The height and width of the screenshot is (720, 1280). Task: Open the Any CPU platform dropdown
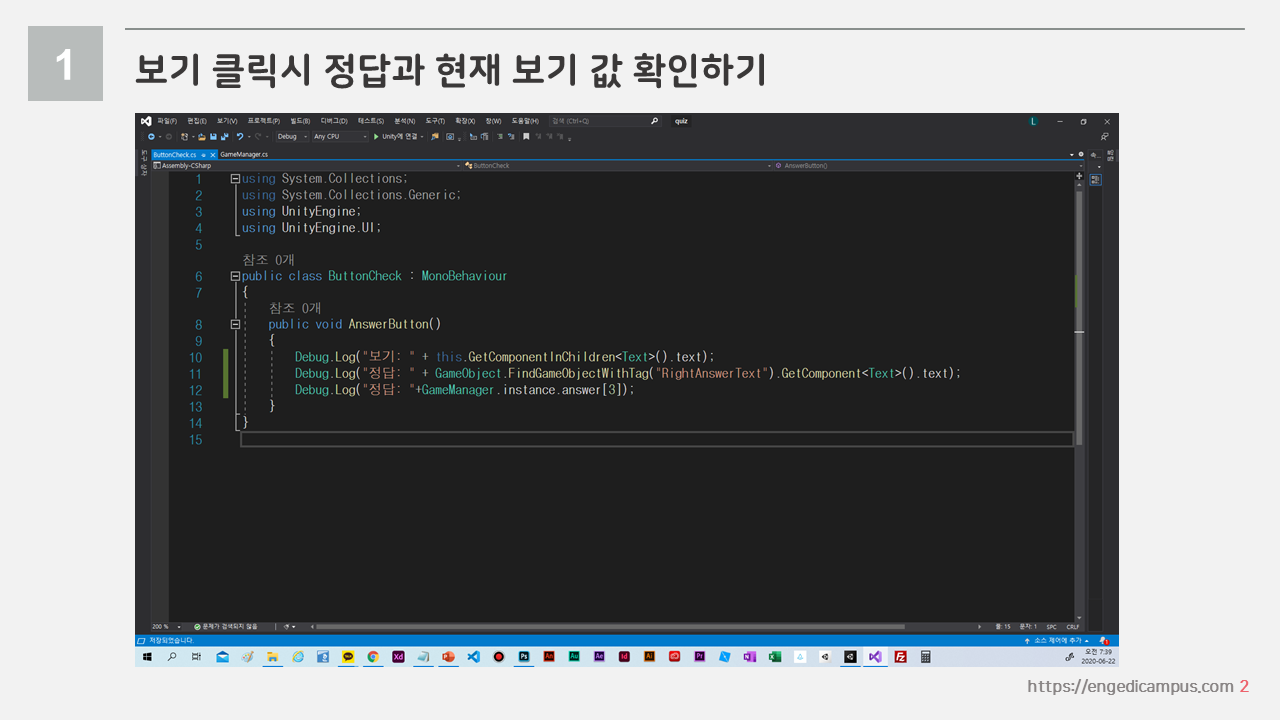(x=340, y=137)
